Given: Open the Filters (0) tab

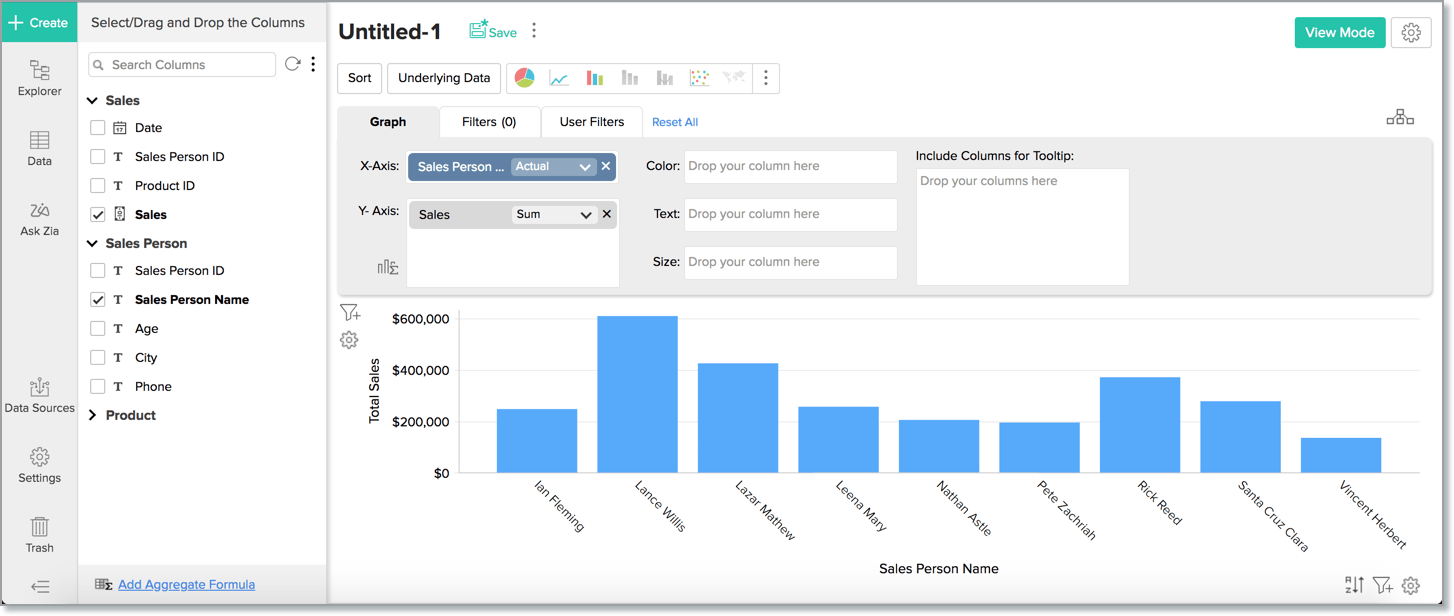Looking at the screenshot, I should 489,121.
